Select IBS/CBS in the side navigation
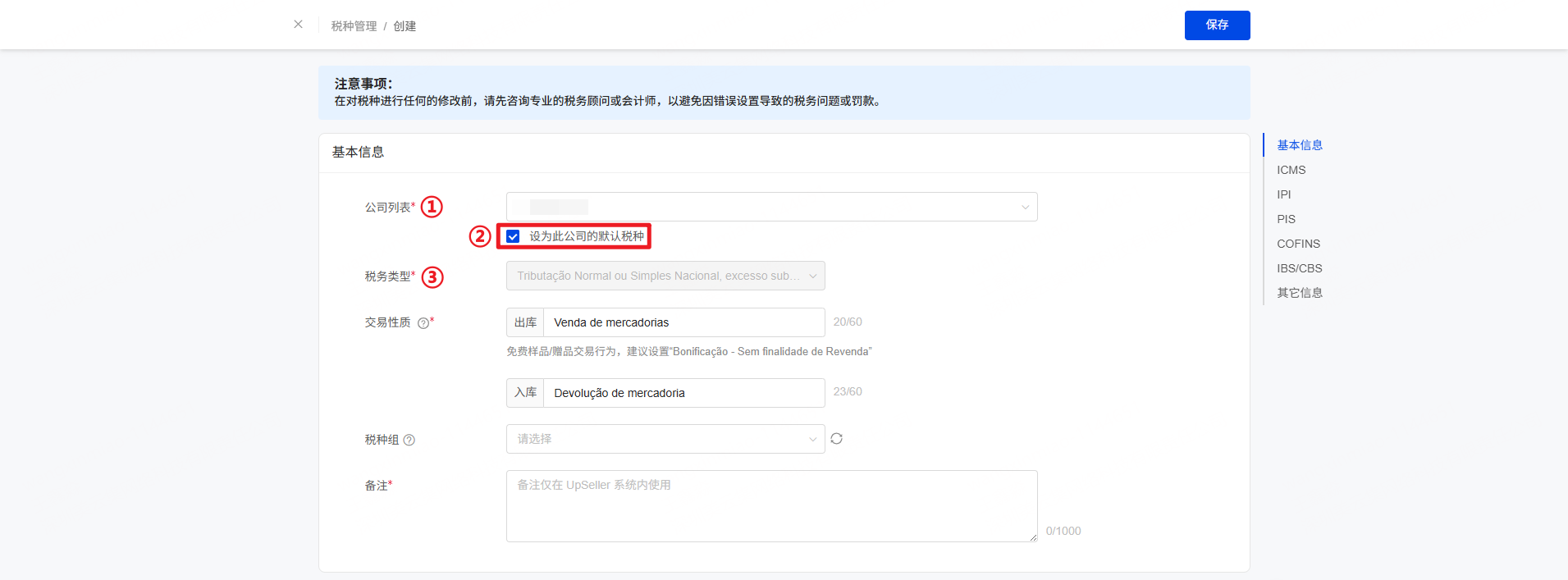 (1299, 268)
